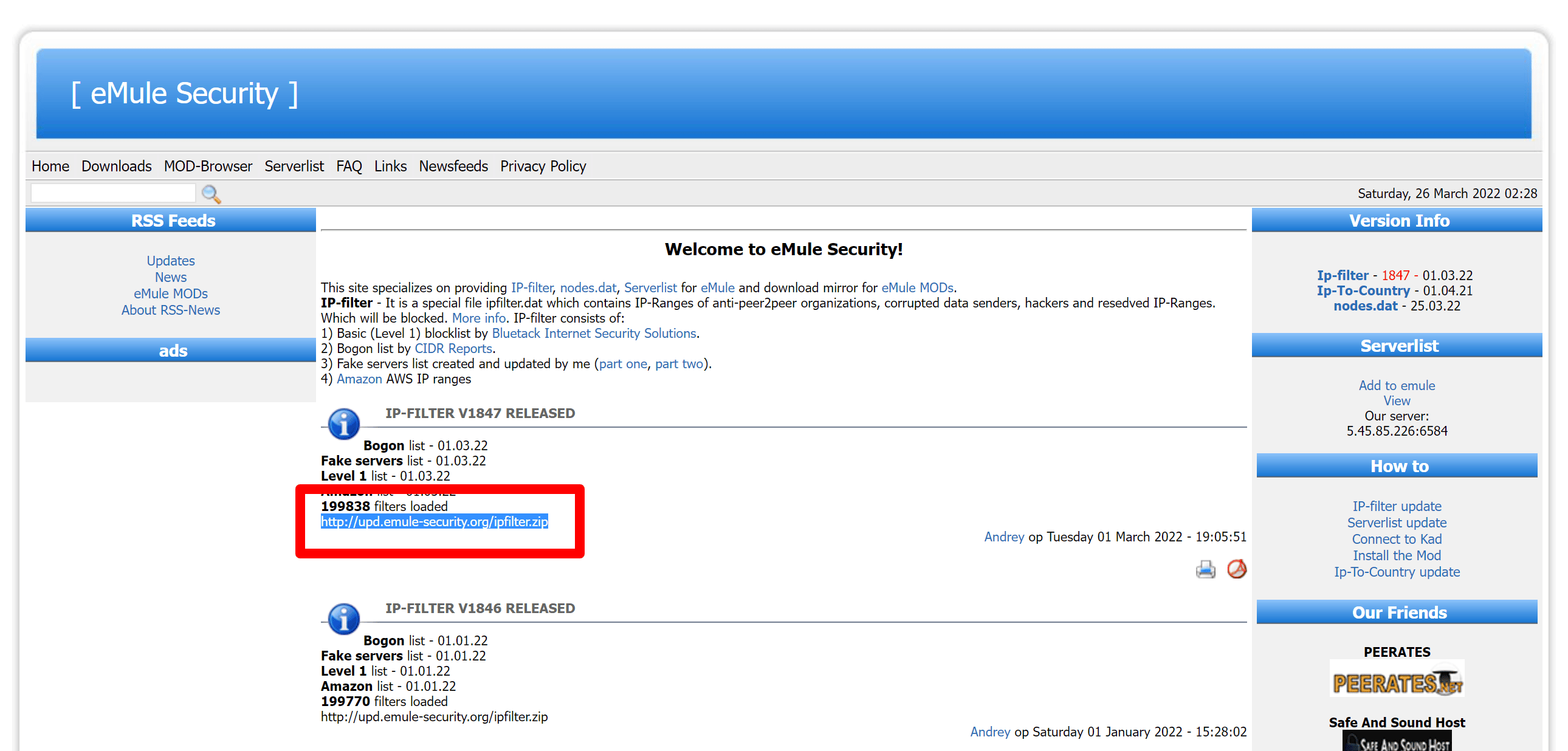Click About RSS-News link

[x=170, y=310]
